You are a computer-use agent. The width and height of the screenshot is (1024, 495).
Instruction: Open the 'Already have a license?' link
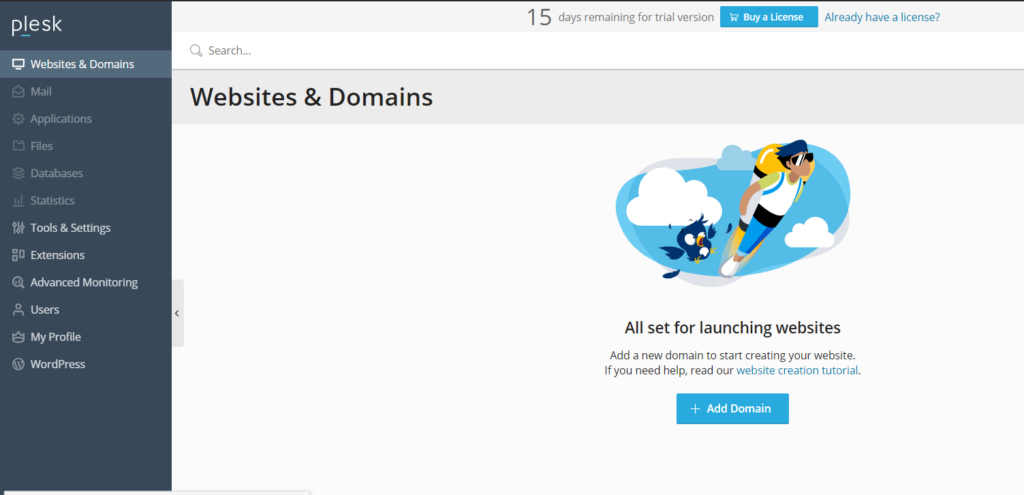tap(882, 17)
